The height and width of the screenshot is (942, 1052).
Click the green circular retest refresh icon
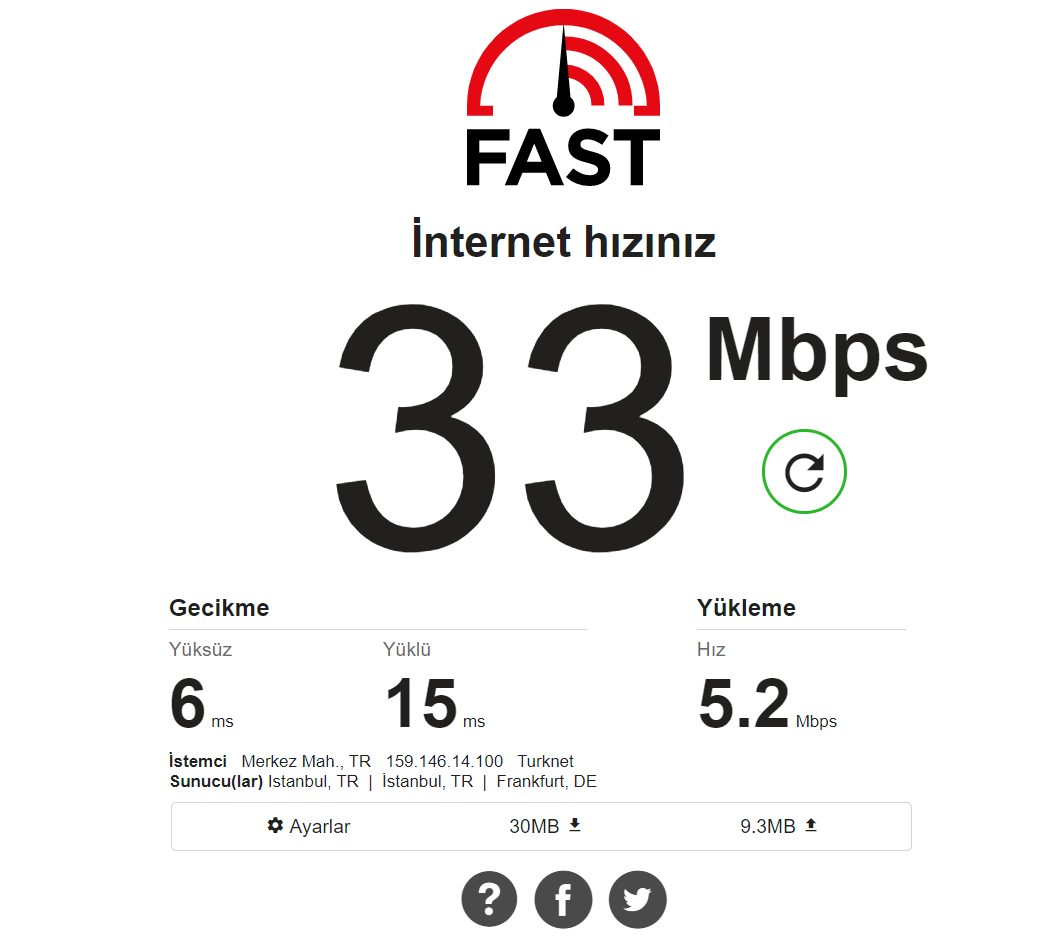tap(804, 472)
